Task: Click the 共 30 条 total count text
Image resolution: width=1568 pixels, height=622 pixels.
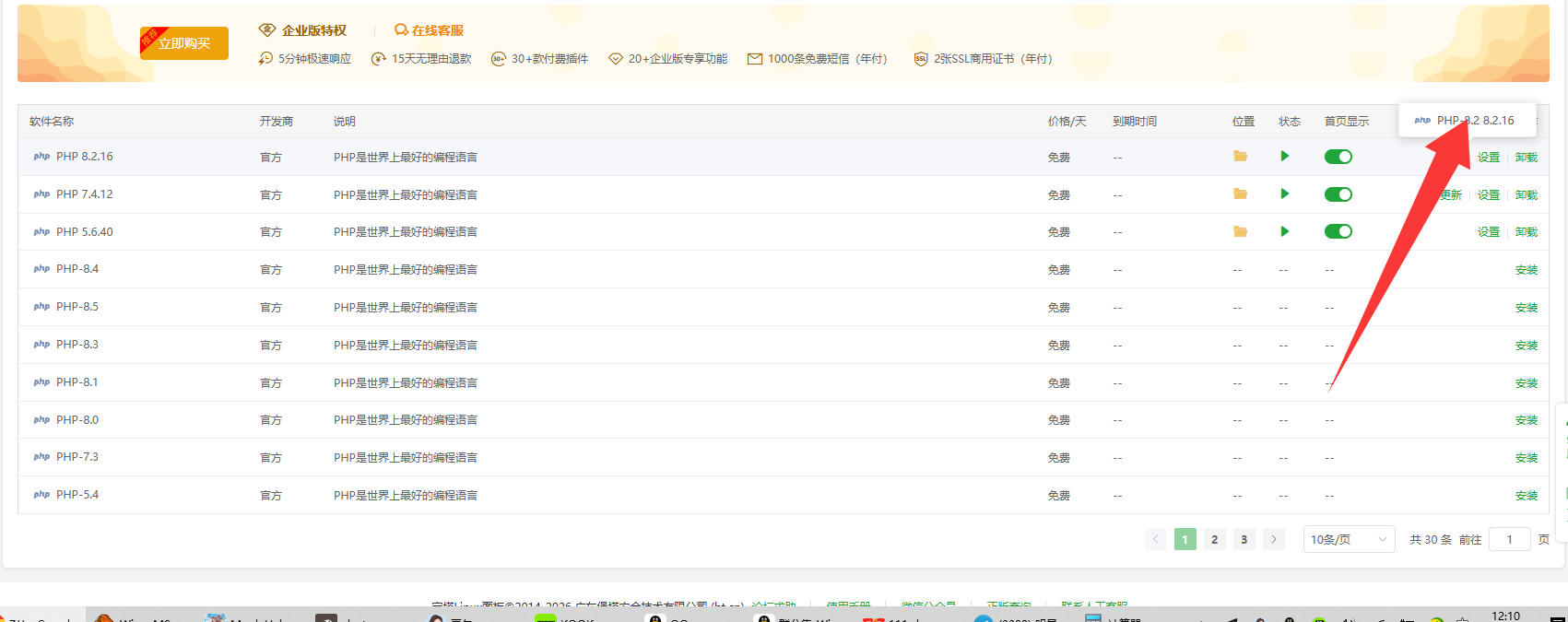Action: click(x=1431, y=540)
